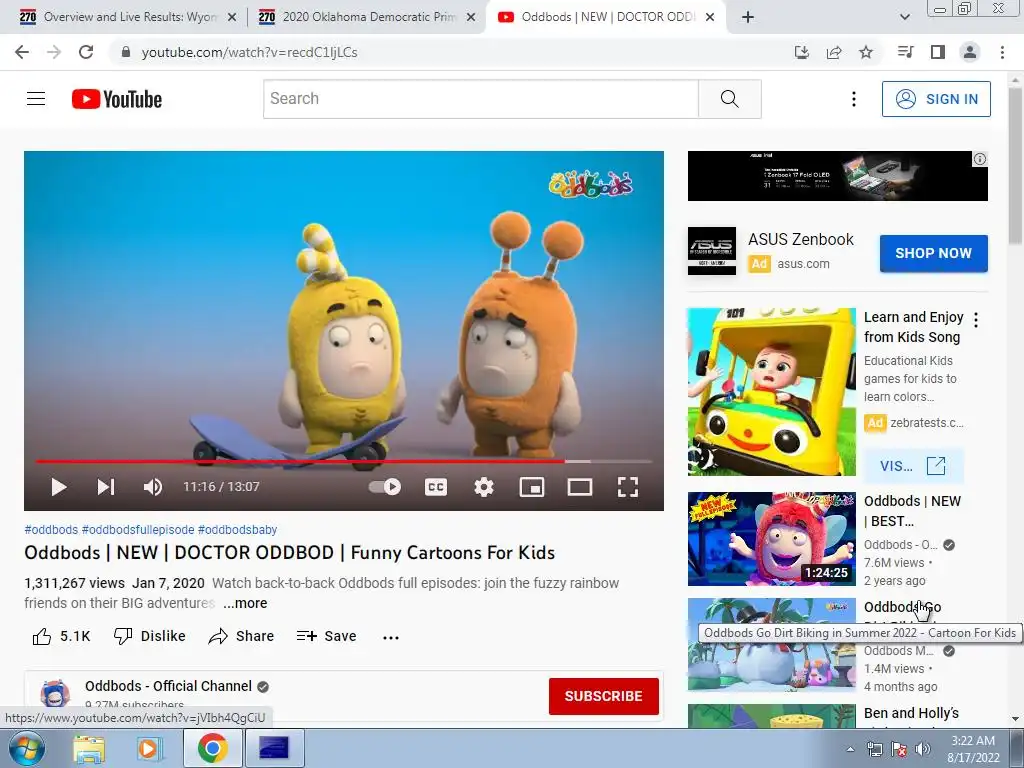Mute the video with speaker icon
Viewport: 1024px width, 768px height.
(153, 487)
